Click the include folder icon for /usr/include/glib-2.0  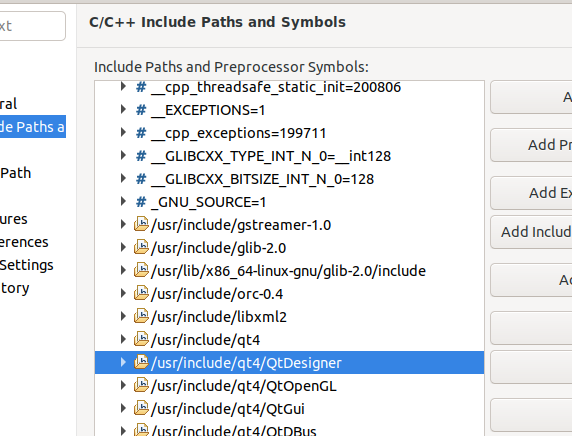point(141,247)
